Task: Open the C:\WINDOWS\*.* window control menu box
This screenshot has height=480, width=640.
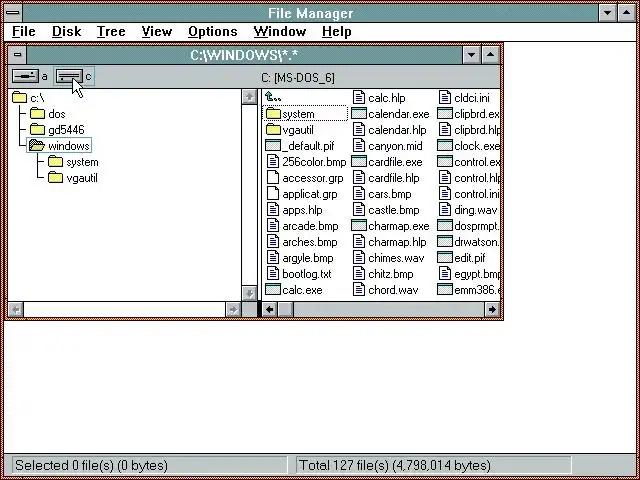Action: [17, 54]
